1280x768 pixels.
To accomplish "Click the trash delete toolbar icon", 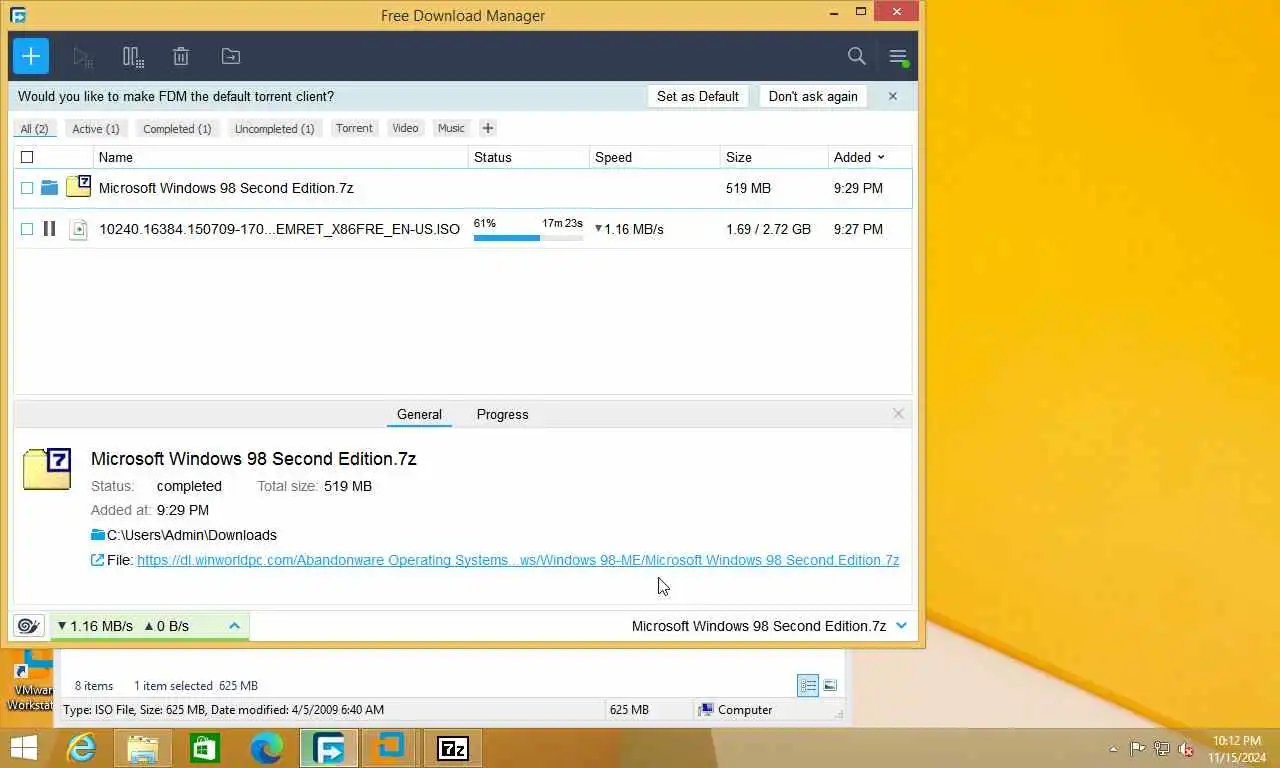I will pyautogui.click(x=181, y=57).
